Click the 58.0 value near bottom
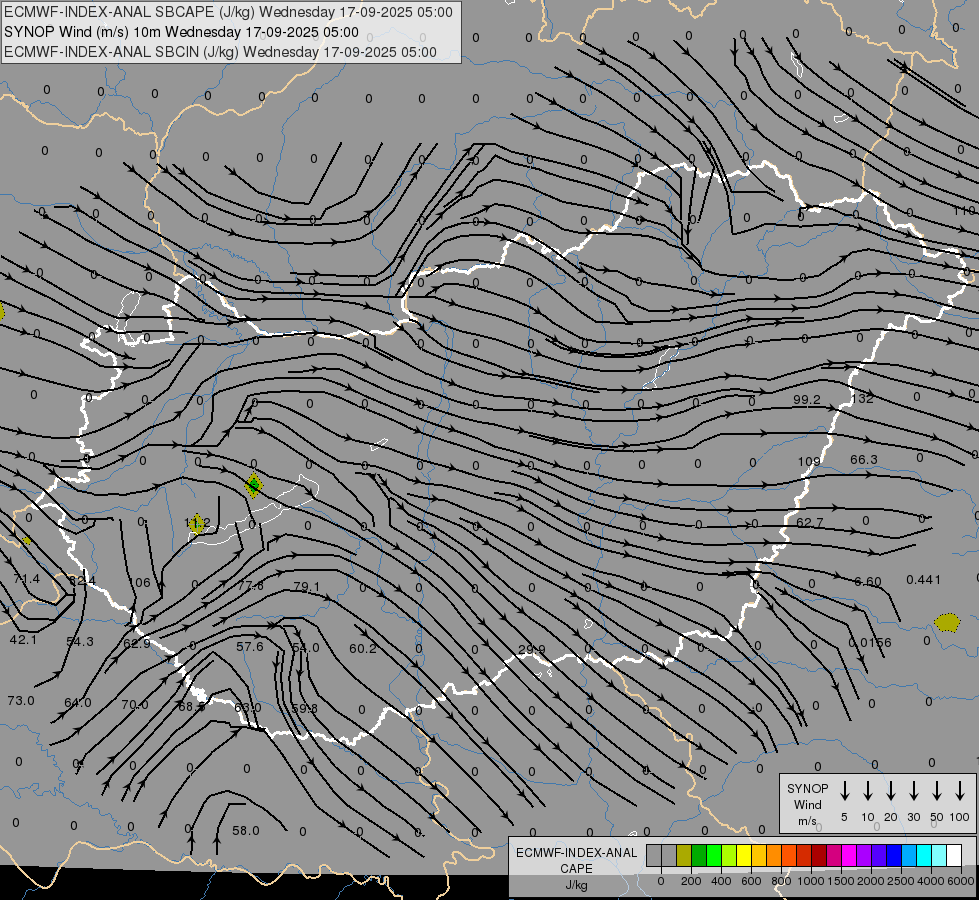This screenshot has height=900, width=979. pyautogui.click(x=245, y=830)
